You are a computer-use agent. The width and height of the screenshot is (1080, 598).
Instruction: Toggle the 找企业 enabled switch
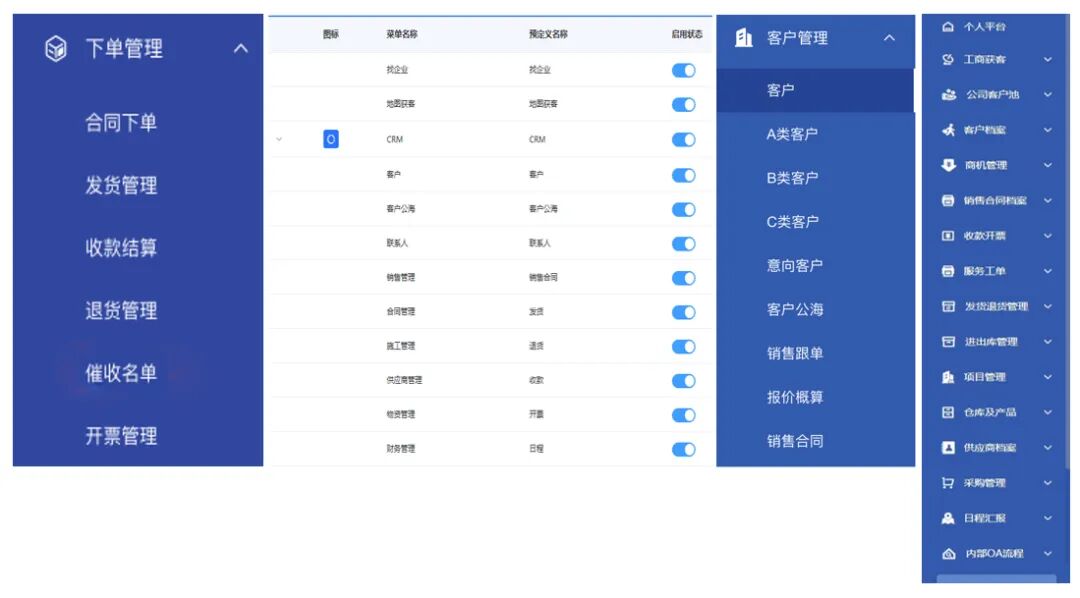pos(683,70)
